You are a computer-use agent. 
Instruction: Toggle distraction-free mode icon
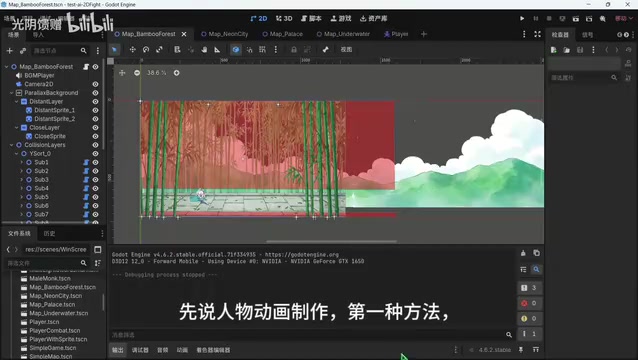coord(537,34)
